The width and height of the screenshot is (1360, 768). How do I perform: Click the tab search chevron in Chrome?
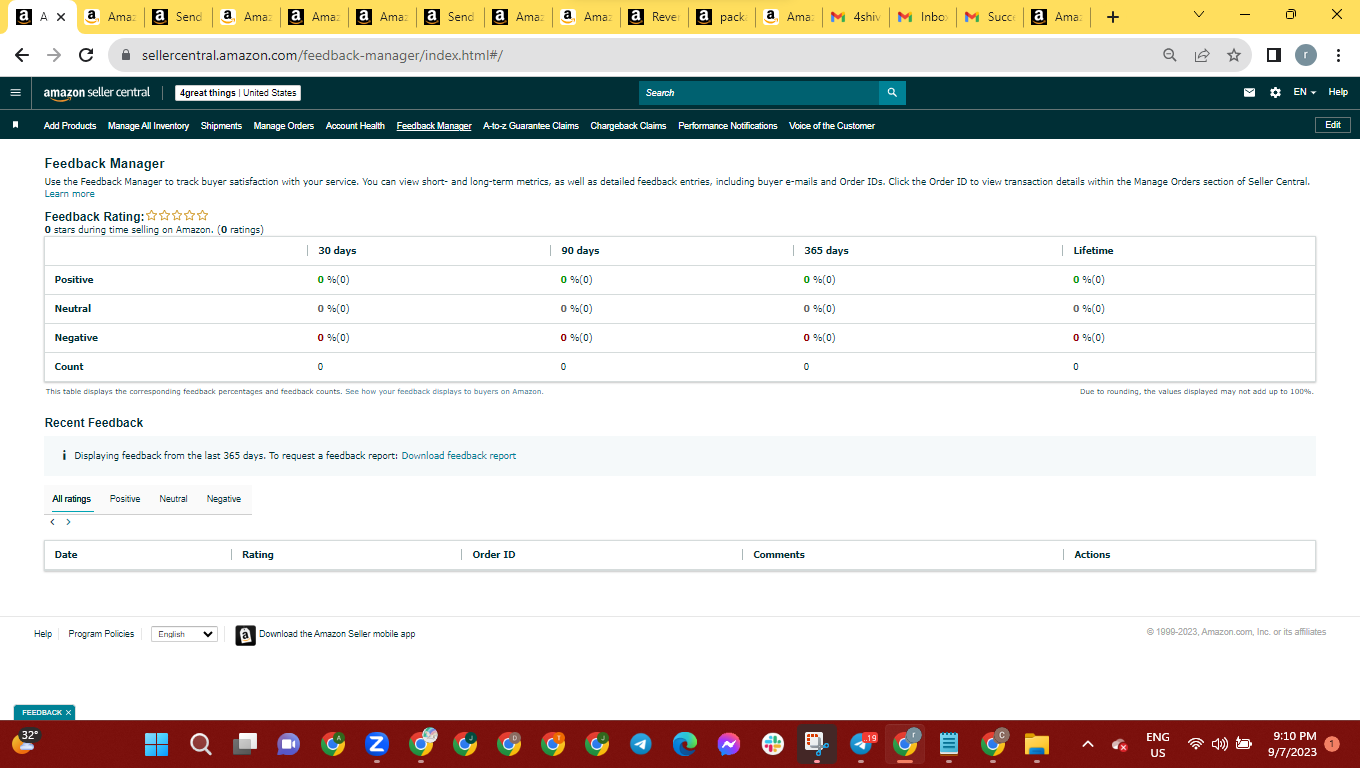click(x=1199, y=15)
